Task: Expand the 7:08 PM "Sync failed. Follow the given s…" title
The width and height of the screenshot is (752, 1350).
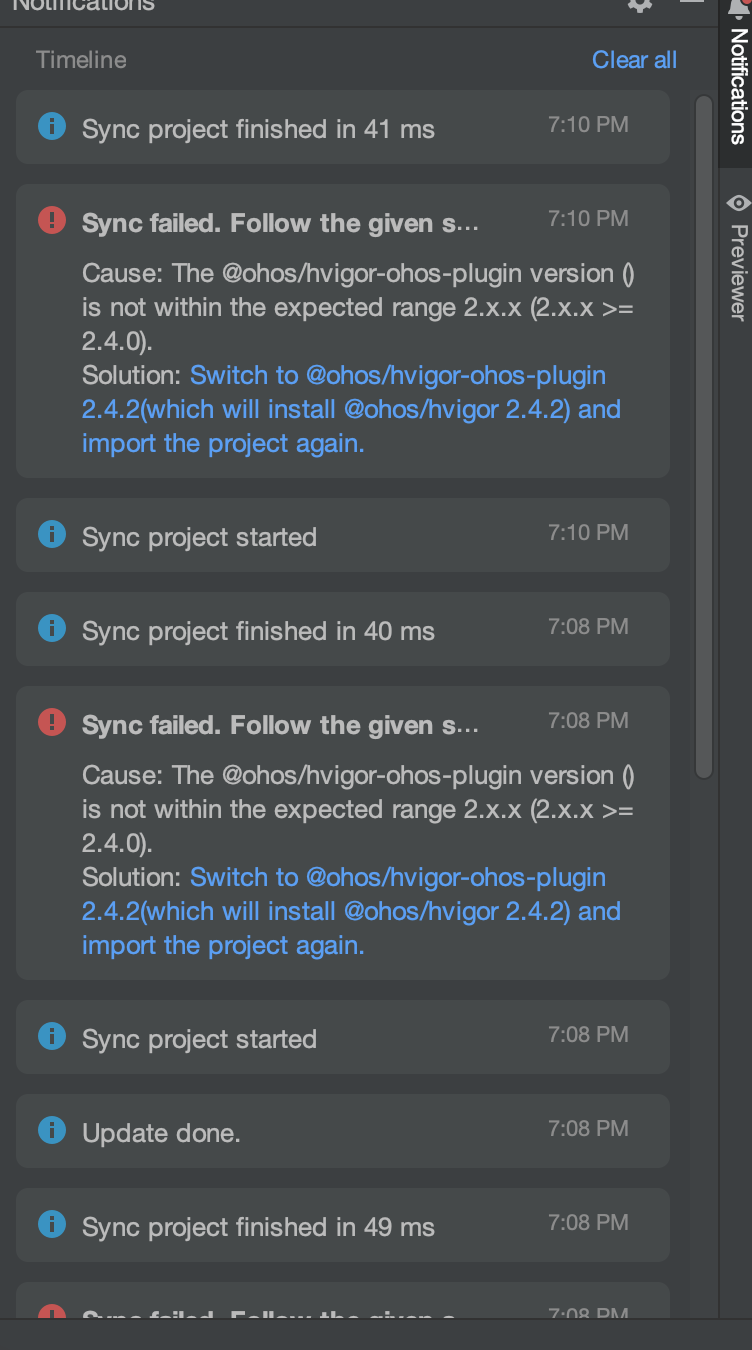Action: (280, 725)
